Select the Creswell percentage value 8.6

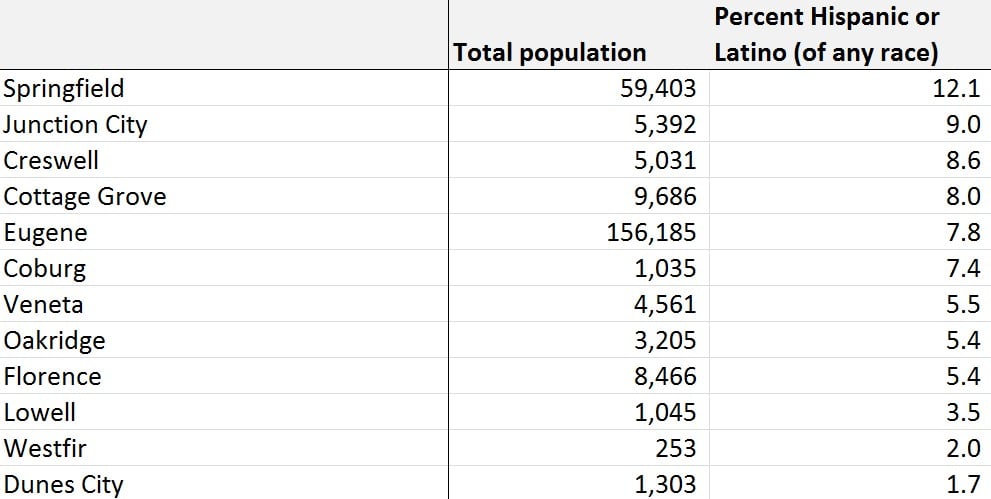click(x=849, y=160)
